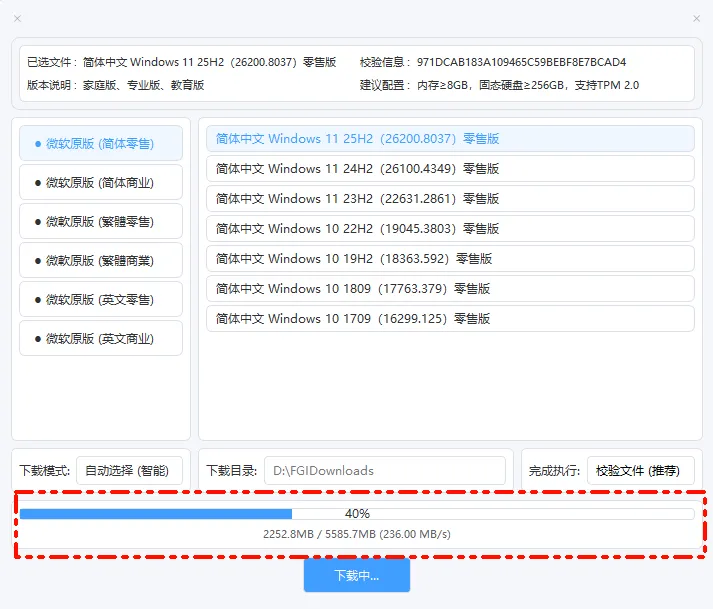Image resolution: width=713 pixels, height=609 pixels.
Task: Click the 40% download progress bar
Action: tap(357, 514)
